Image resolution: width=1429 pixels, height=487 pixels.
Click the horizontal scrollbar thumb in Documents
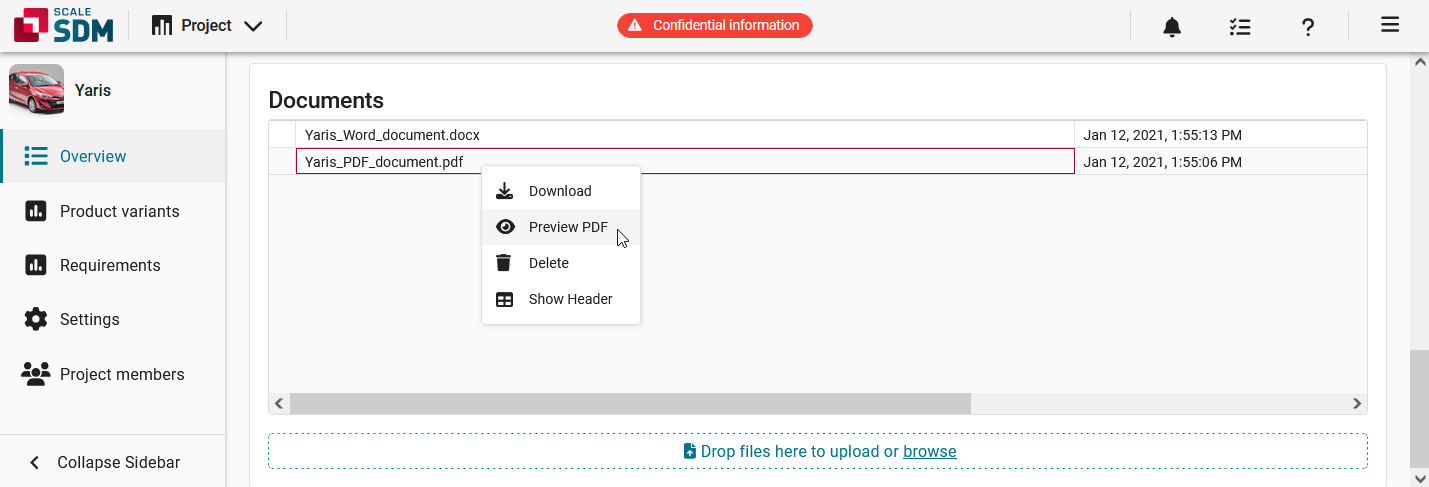click(630, 403)
